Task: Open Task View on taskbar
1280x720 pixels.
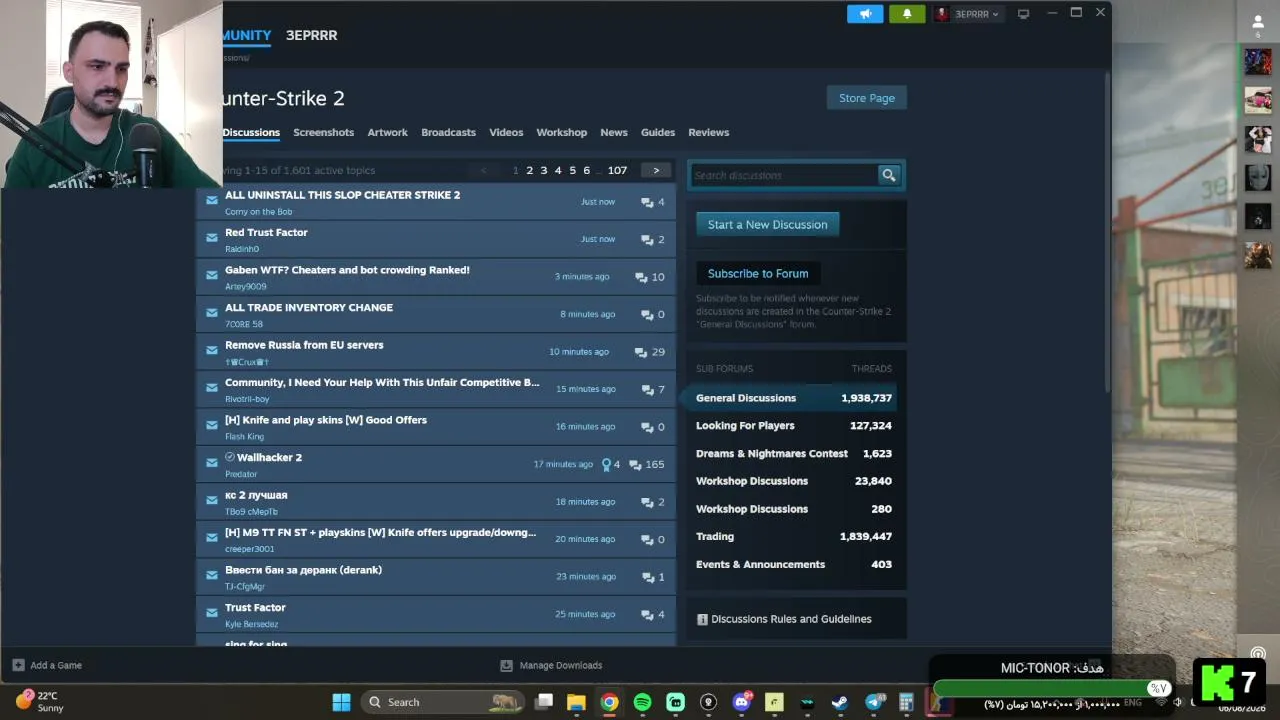Action: pyautogui.click(x=544, y=702)
